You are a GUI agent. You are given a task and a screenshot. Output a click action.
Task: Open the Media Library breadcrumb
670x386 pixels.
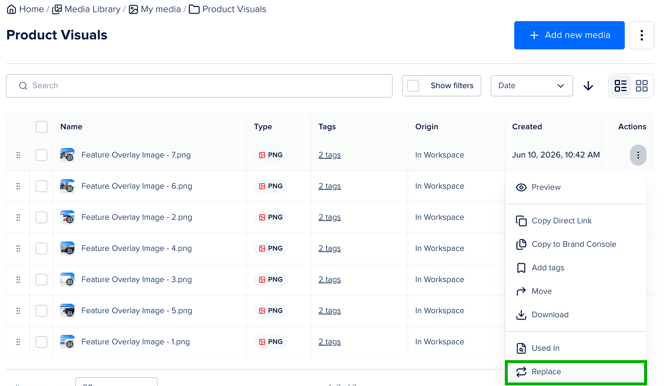point(87,9)
